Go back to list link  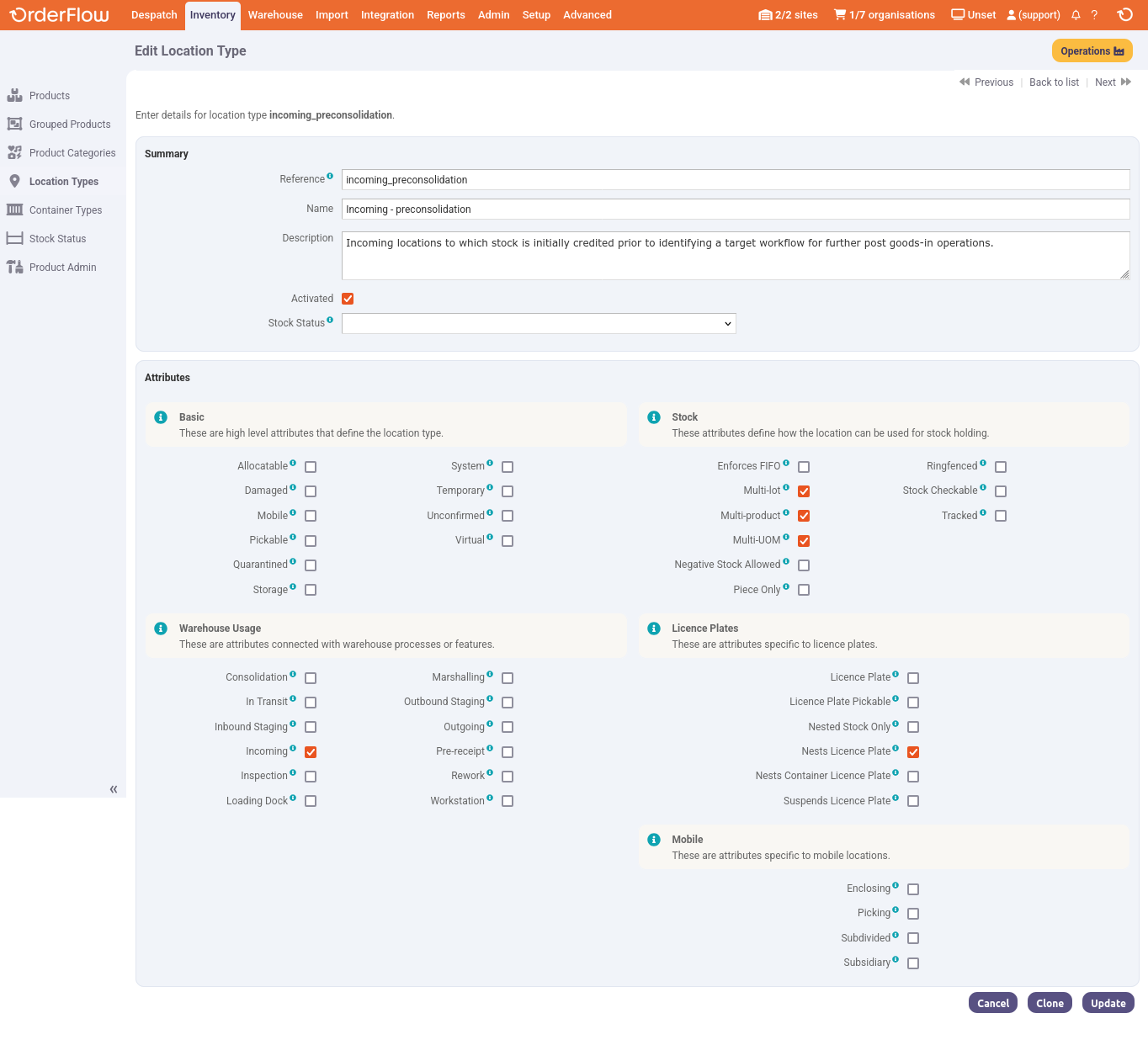pos(1054,82)
